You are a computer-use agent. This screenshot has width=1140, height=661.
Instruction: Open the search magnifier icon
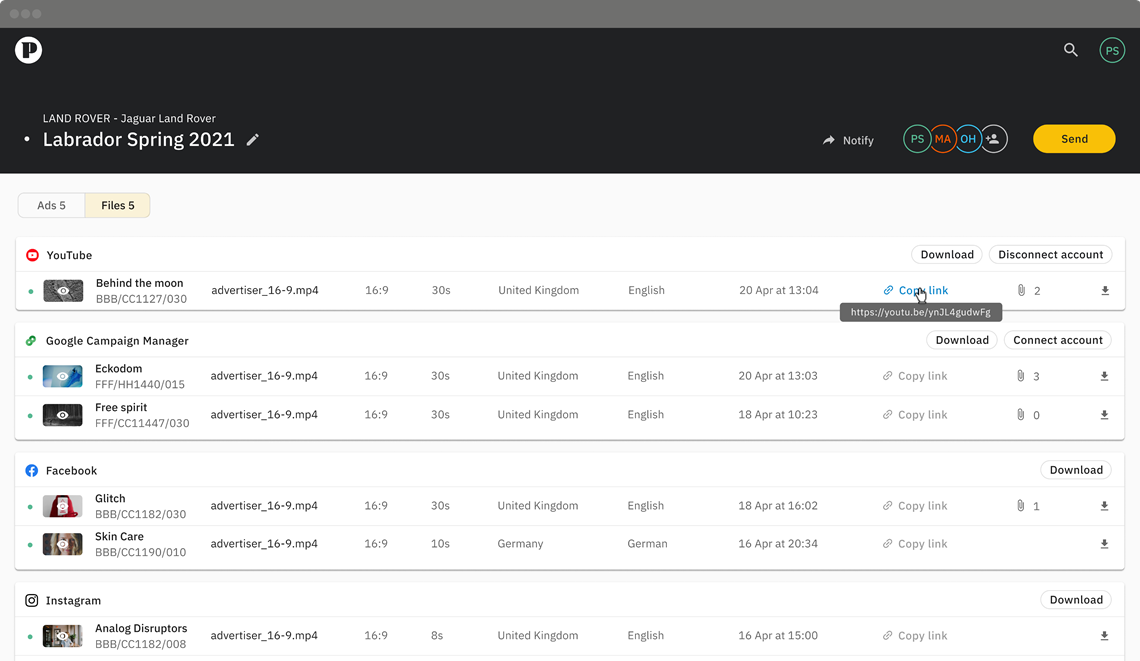[1070, 50]
